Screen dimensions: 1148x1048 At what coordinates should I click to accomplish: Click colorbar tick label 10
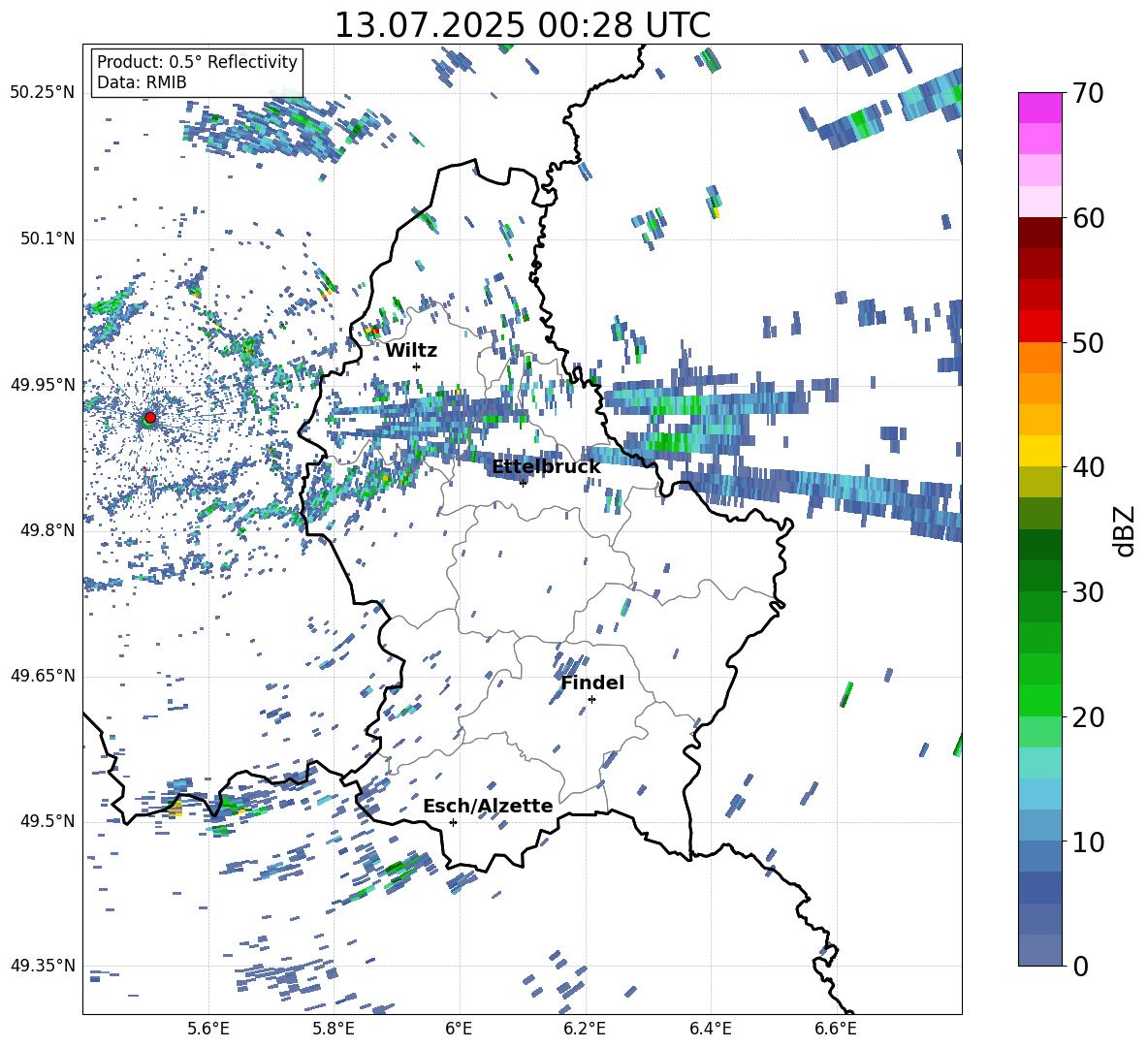click(x=1087, y=842)
